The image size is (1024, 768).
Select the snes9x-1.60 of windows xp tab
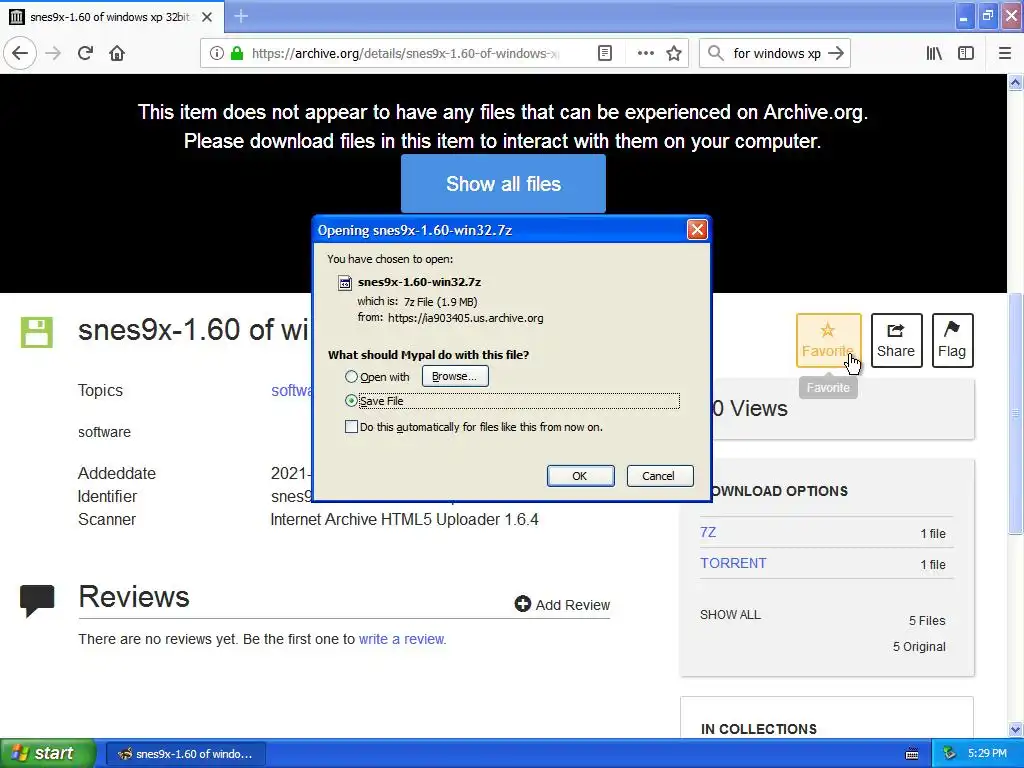[110, 17]
